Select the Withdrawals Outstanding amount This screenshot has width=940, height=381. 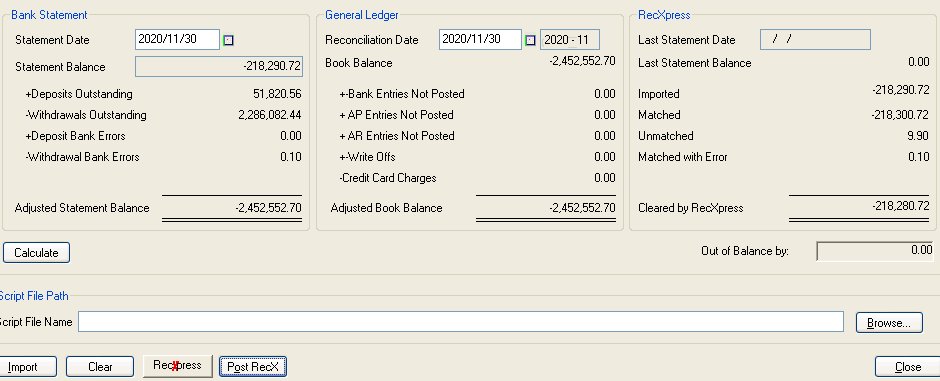point(270,115)
